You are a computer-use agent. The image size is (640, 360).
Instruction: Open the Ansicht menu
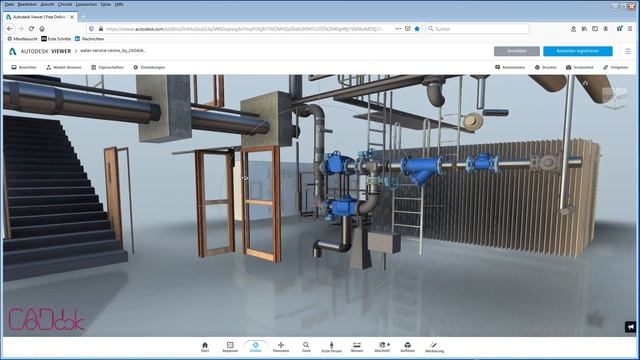pos(47,4)
